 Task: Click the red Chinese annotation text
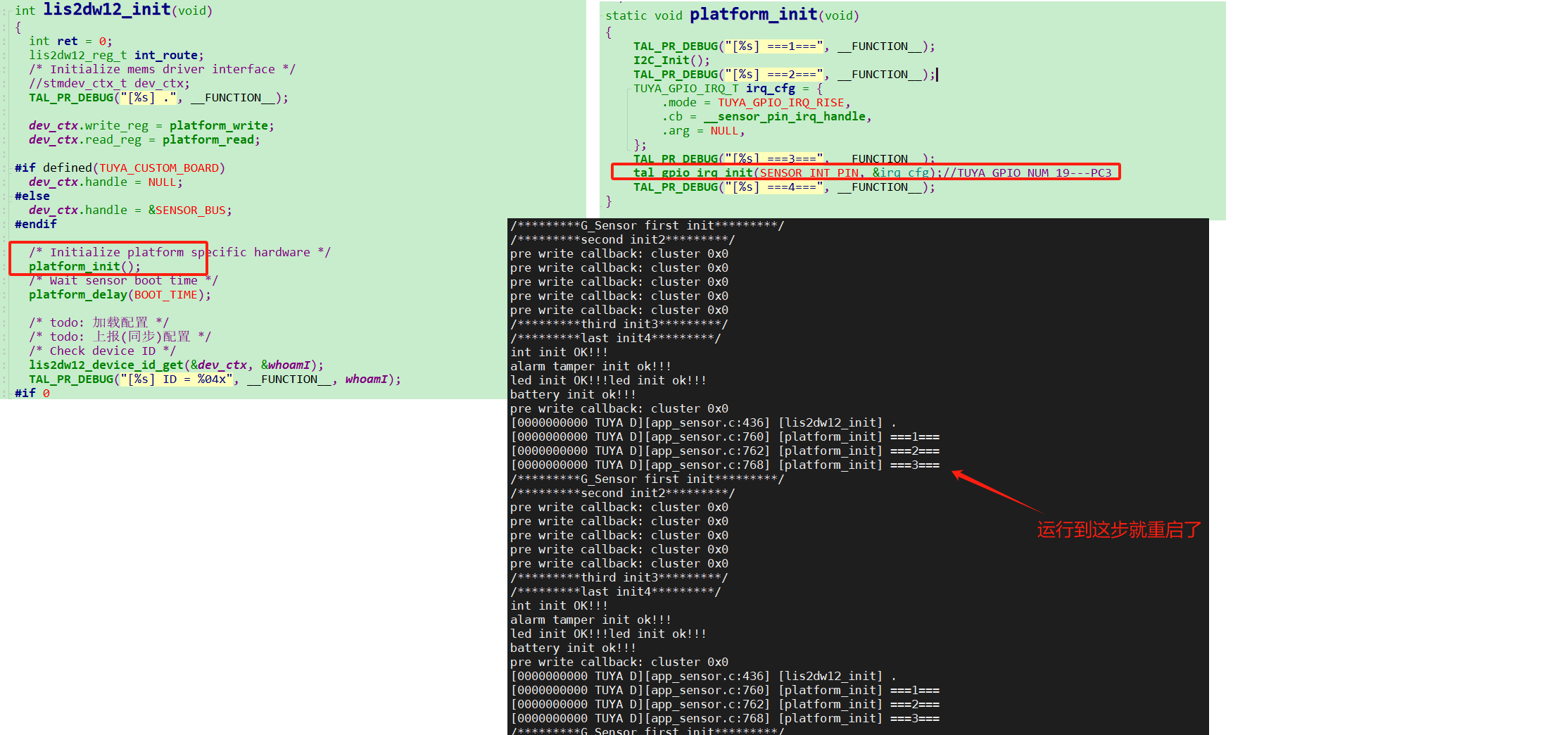(1119, 529)
